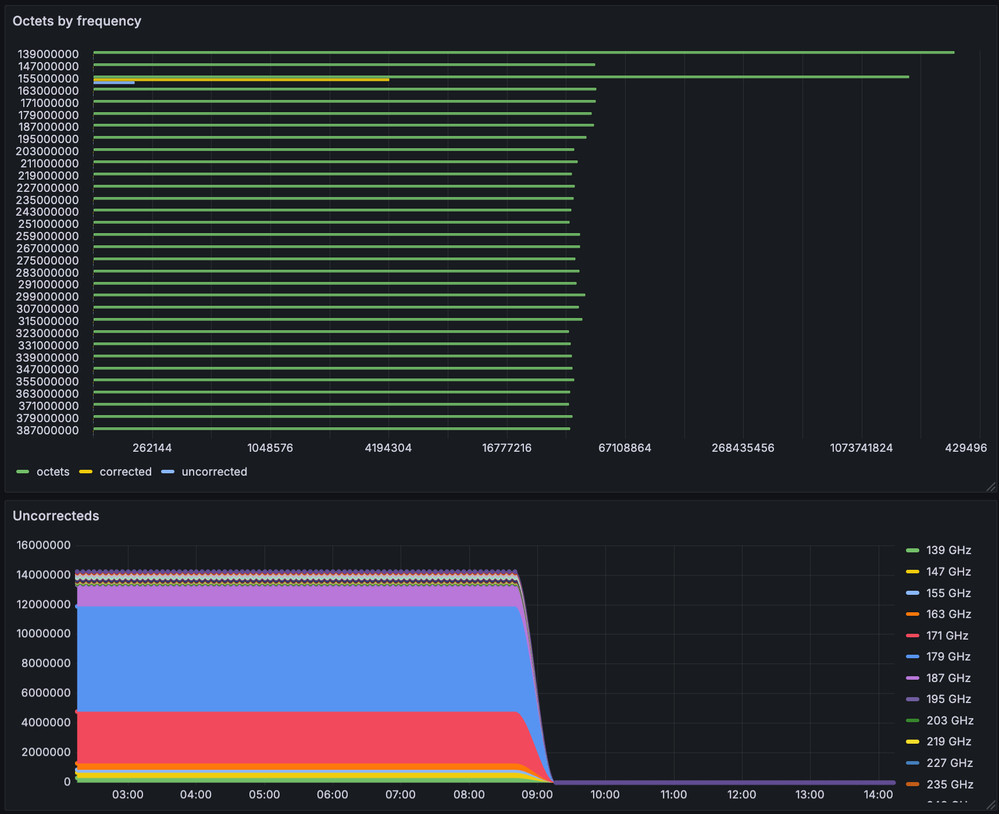Select the 219 GHz legend entry
999x814 pixels.
949,741
